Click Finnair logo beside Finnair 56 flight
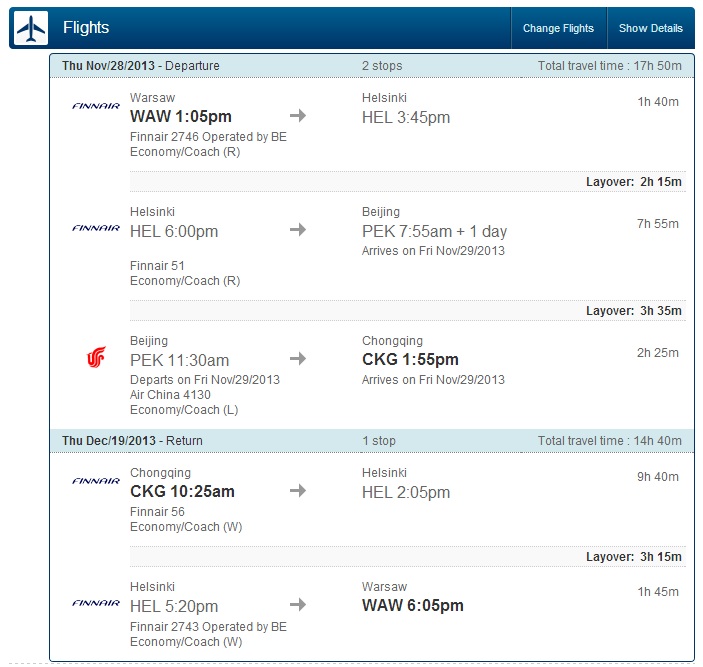This screenshot has height=667, width=703. click(x=96, y=481)
